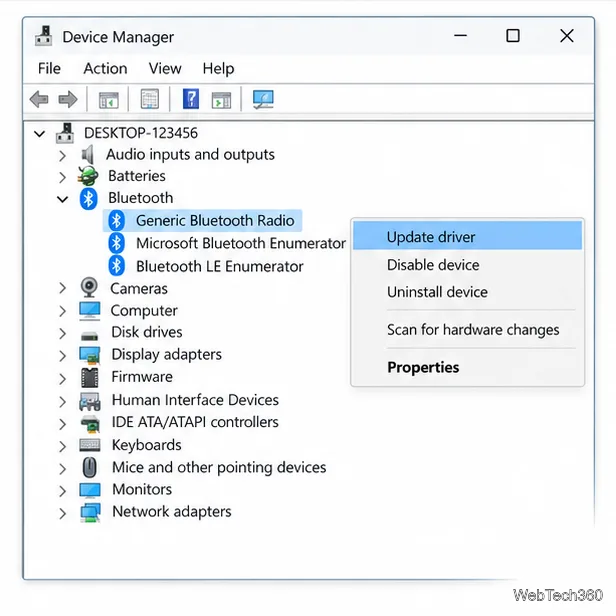Click the Display adapters icon
Screen dimensions: 616x616
(90, 355)
